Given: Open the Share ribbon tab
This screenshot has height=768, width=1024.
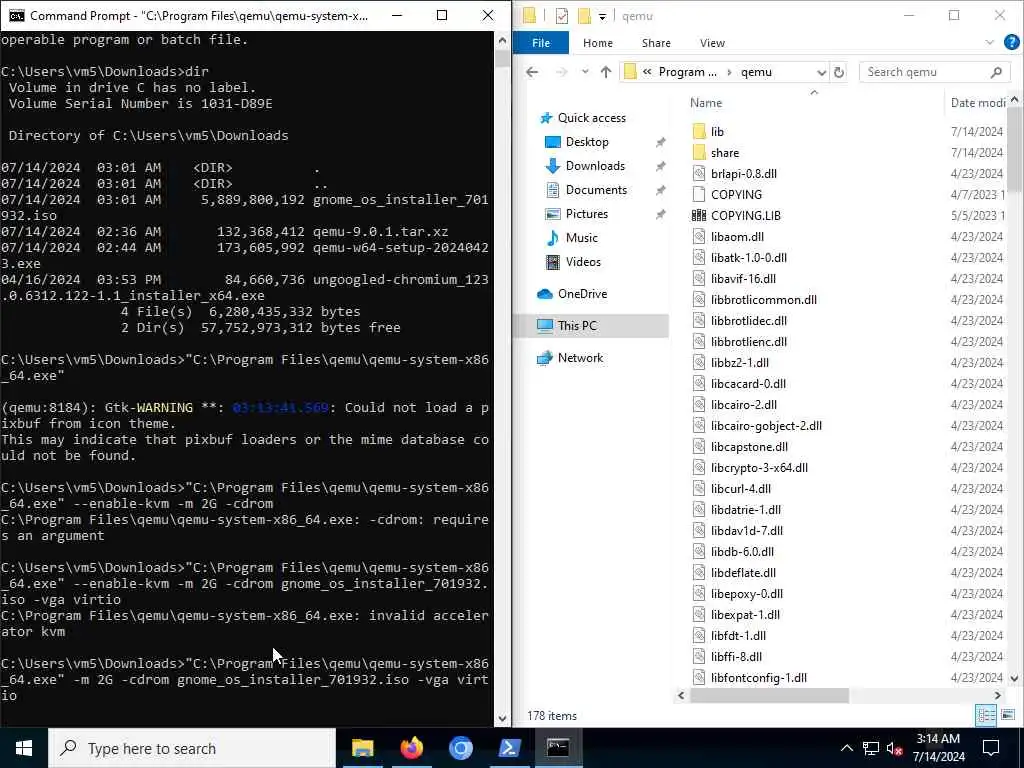Looking at the screenshot, I should coord(656,42).
